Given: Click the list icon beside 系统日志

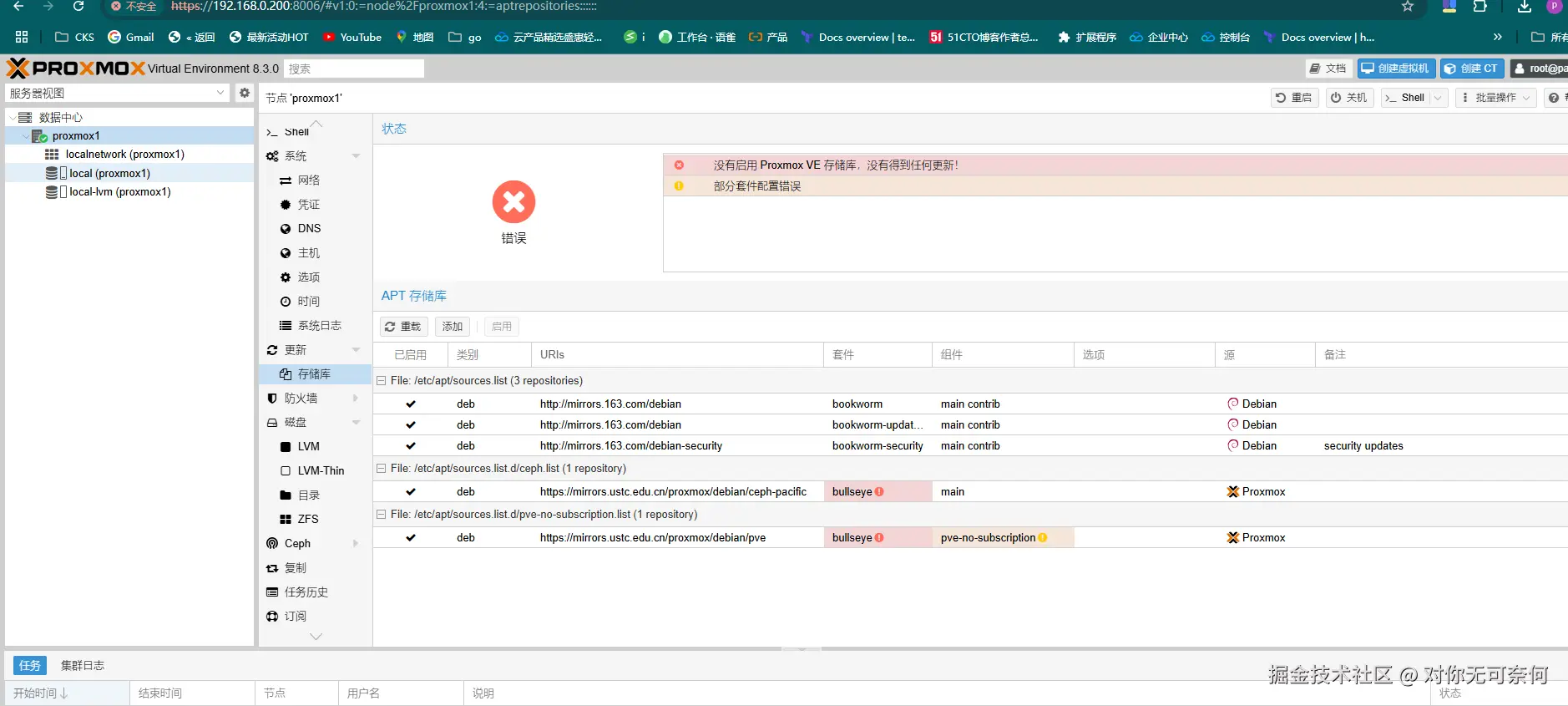Looking at the screenshot, I should pyautogui.click(x=286, y=326).
